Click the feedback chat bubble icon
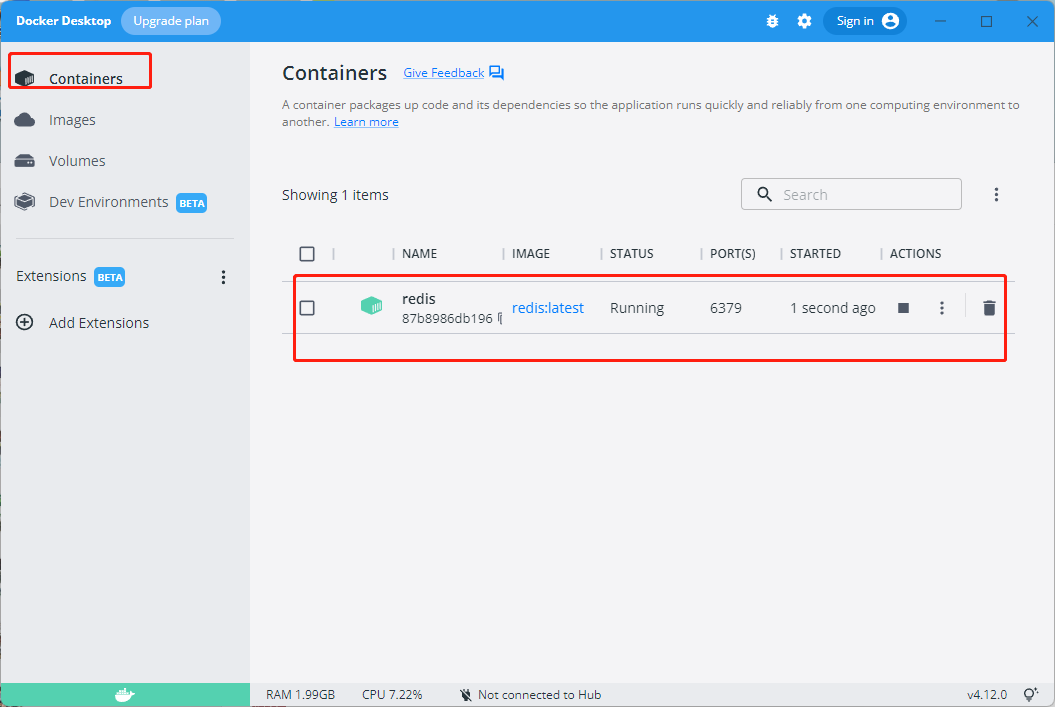This screenshot has width=1055, height=707. (x=497, y=73)
